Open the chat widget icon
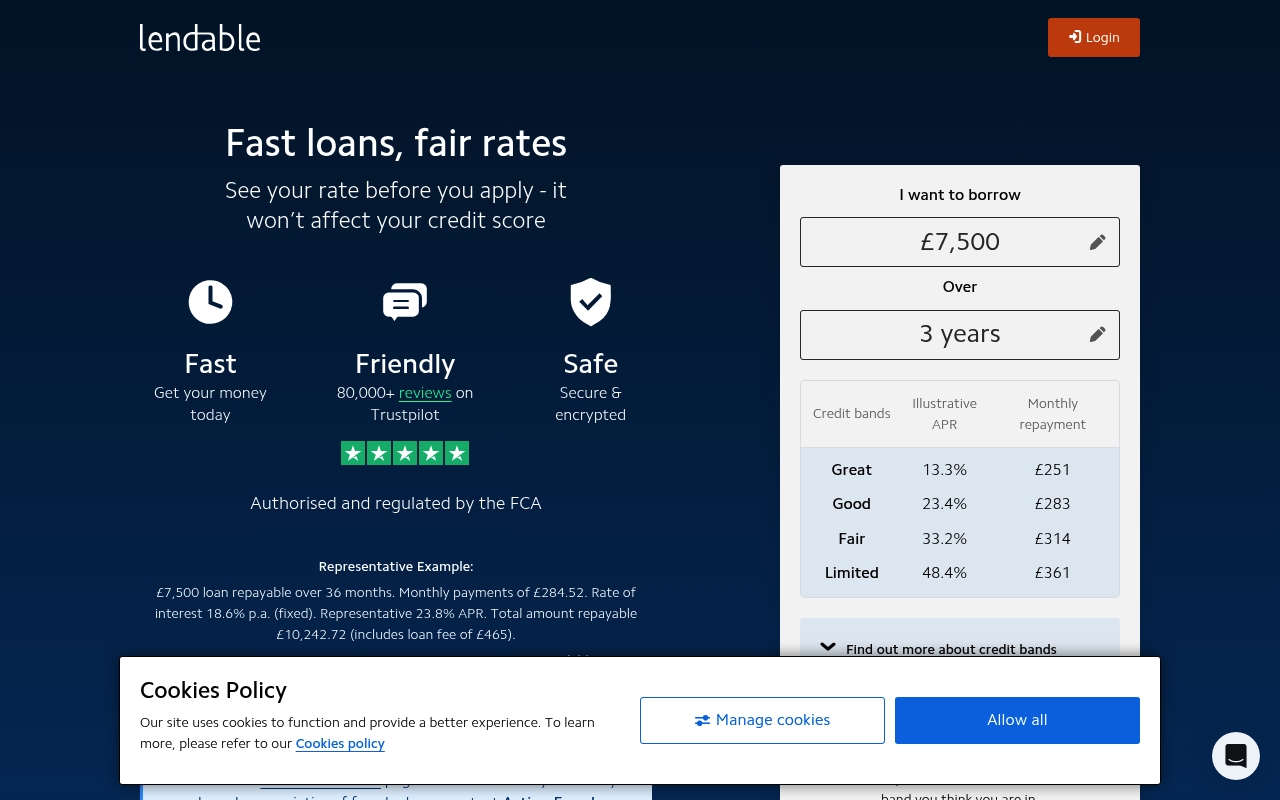 click(x=1235, y=755)
